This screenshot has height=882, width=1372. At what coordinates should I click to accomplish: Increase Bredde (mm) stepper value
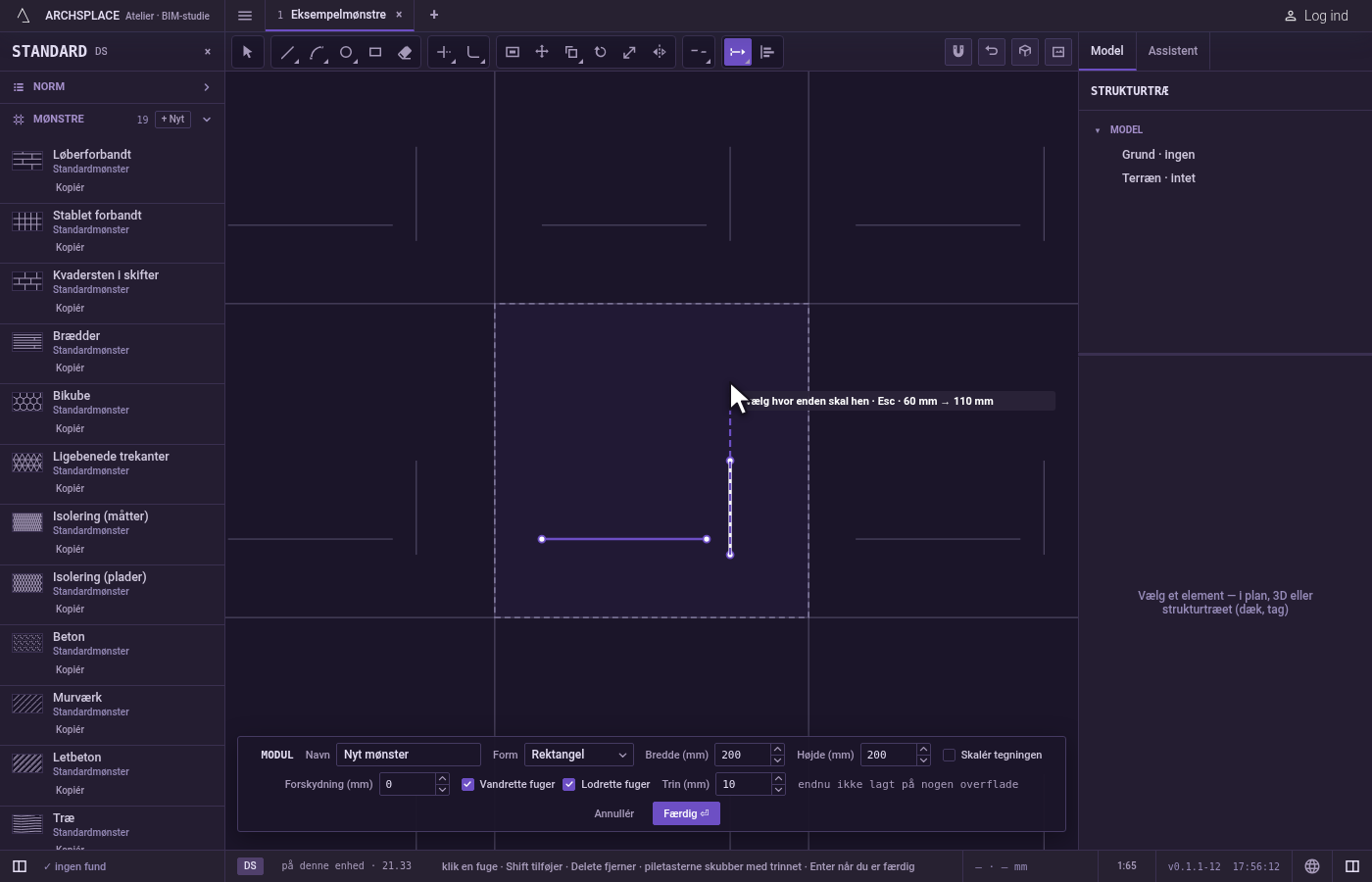(x=777, y=750)
